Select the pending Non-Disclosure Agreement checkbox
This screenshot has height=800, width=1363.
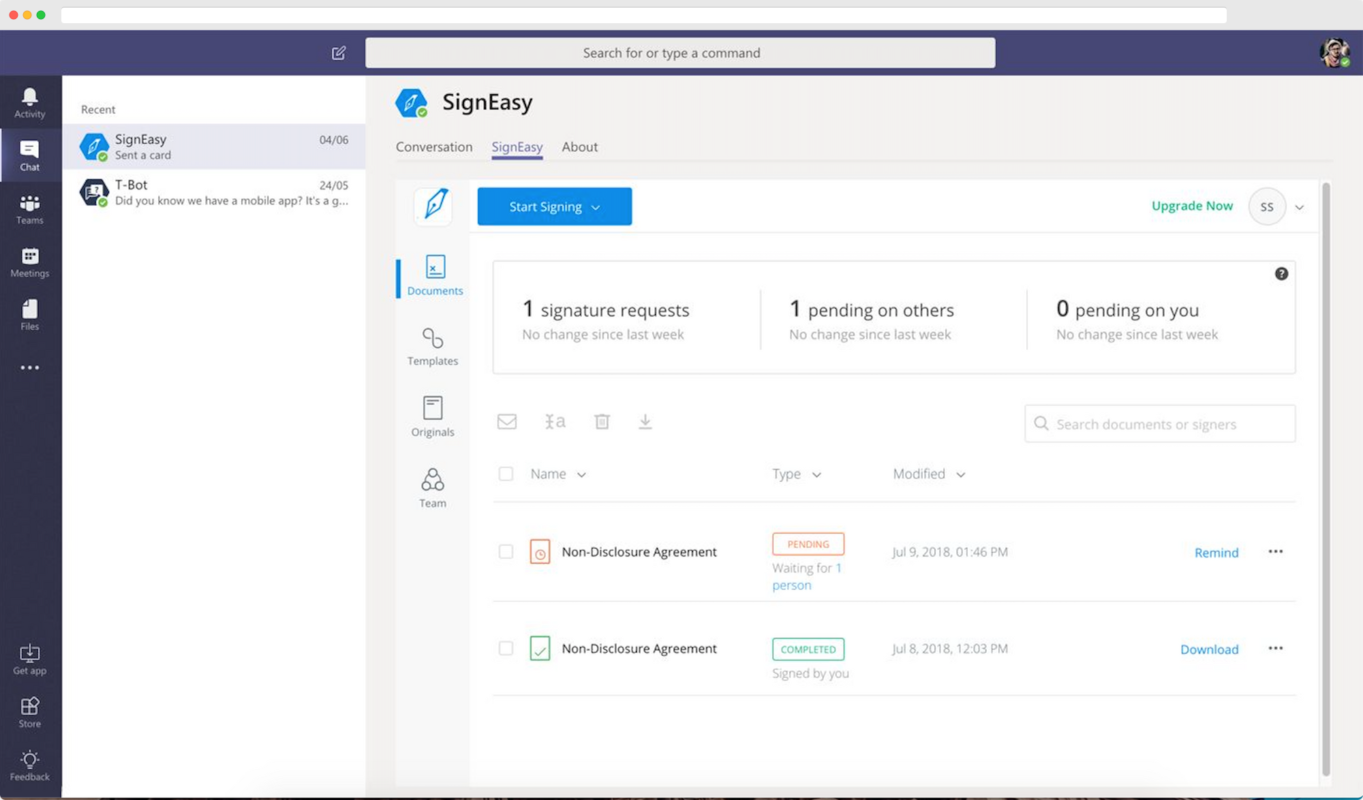pyautogui.click(x=506, y=552)
